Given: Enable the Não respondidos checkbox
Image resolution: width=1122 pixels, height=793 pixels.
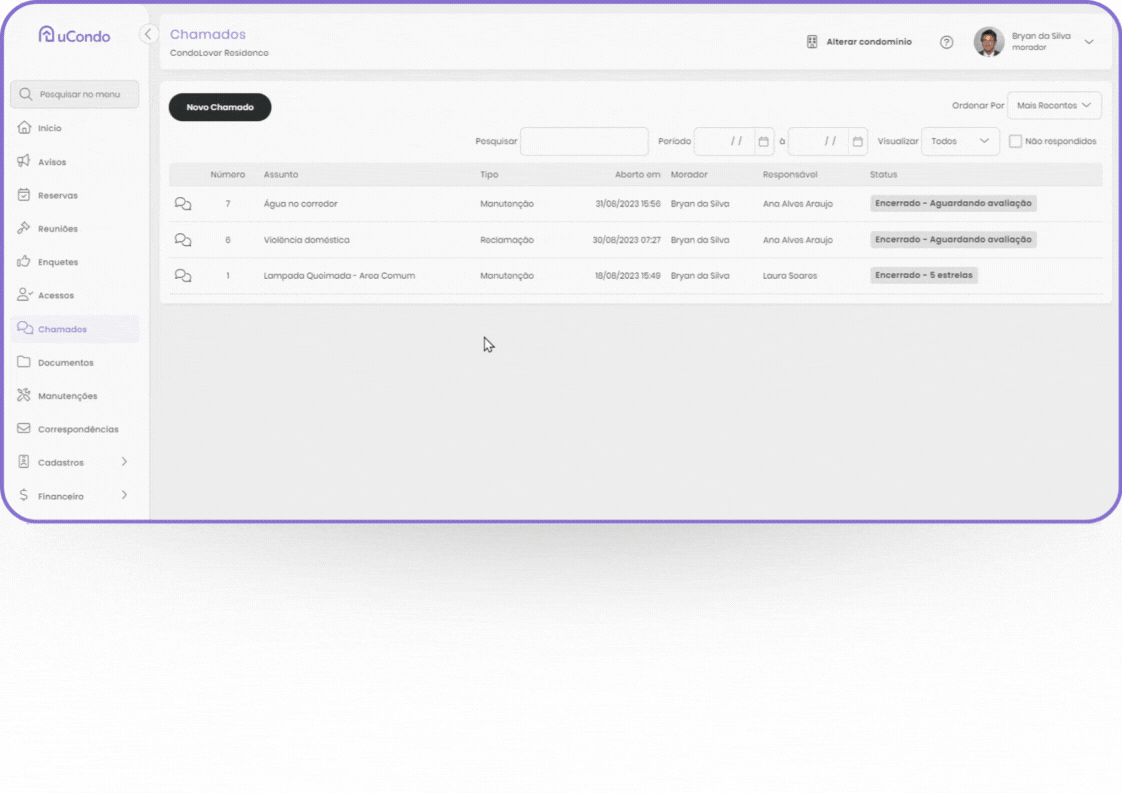Looking at the screenshot, I should (1015, 142).
